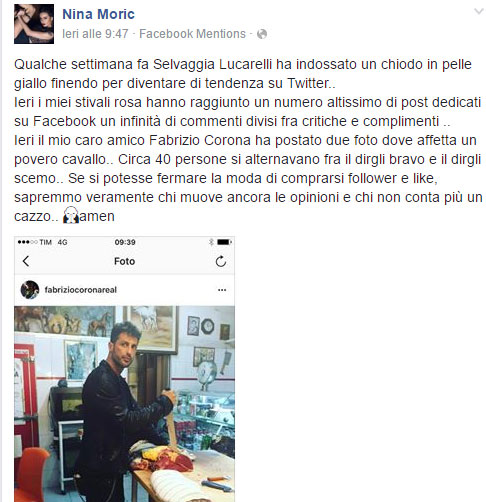The width and height of the screenshot is (486, 502).
Task: Click the 4G network indicator
Action: (62, 242)
